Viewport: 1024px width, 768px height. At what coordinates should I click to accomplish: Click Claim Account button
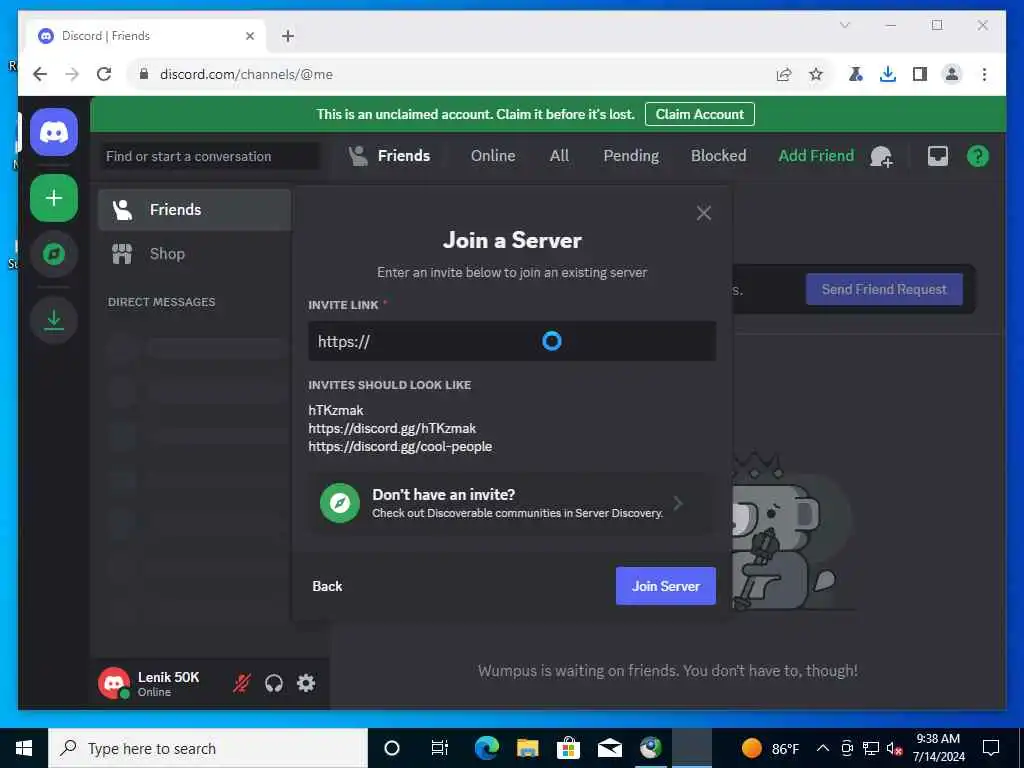point(699,114)
